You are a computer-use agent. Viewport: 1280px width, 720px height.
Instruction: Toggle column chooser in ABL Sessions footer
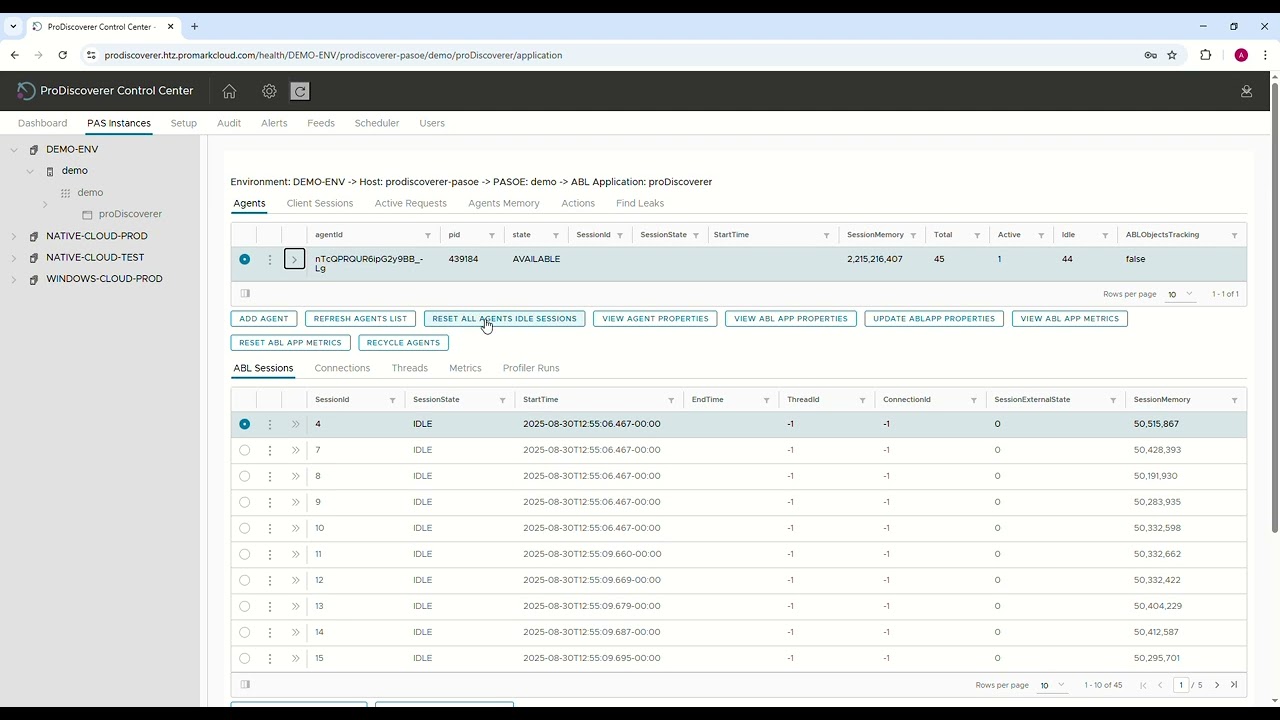pyautogui.click(x=245, y=684)
